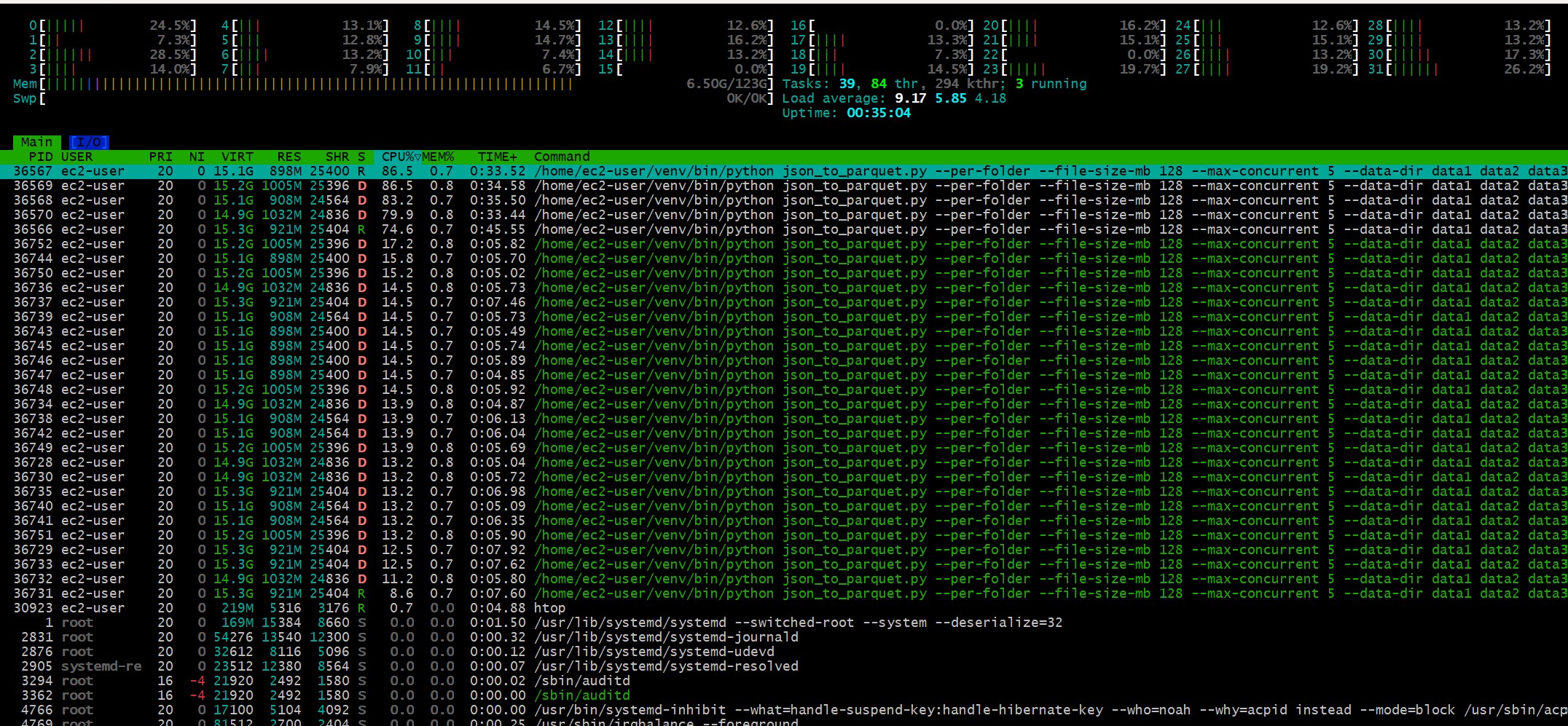This screenshot has width=1568, height=726.
Task: Click the VIRT column header
Action: 238,157
